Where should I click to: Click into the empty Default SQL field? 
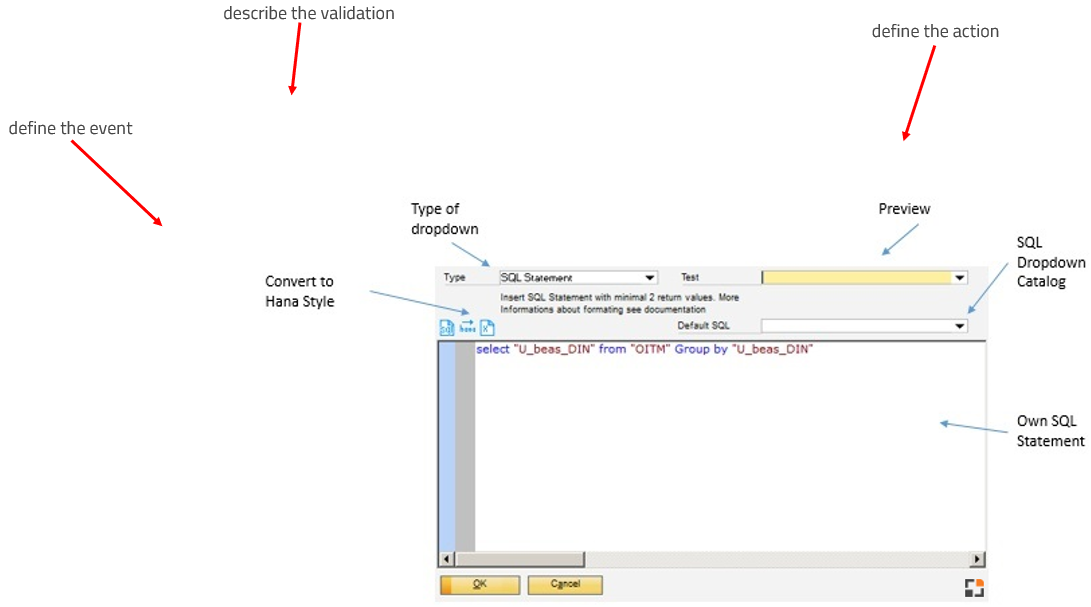855,326
